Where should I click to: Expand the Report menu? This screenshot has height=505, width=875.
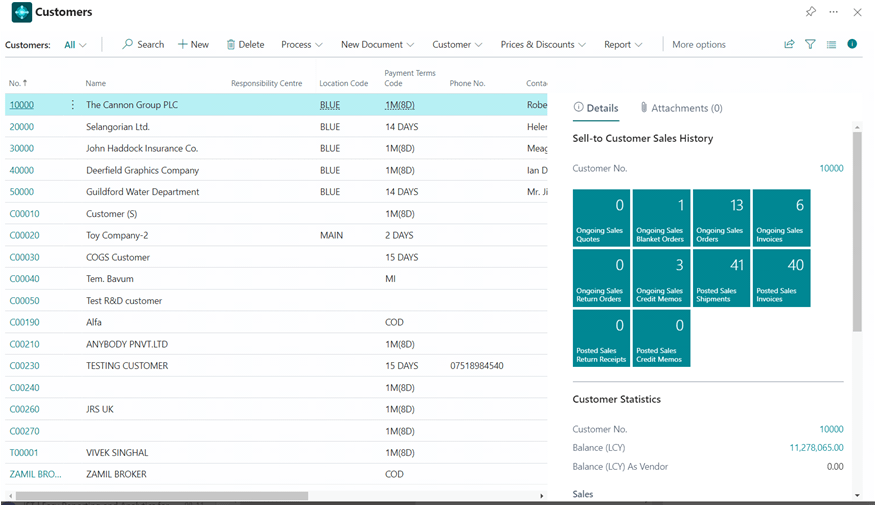(623, 45)
